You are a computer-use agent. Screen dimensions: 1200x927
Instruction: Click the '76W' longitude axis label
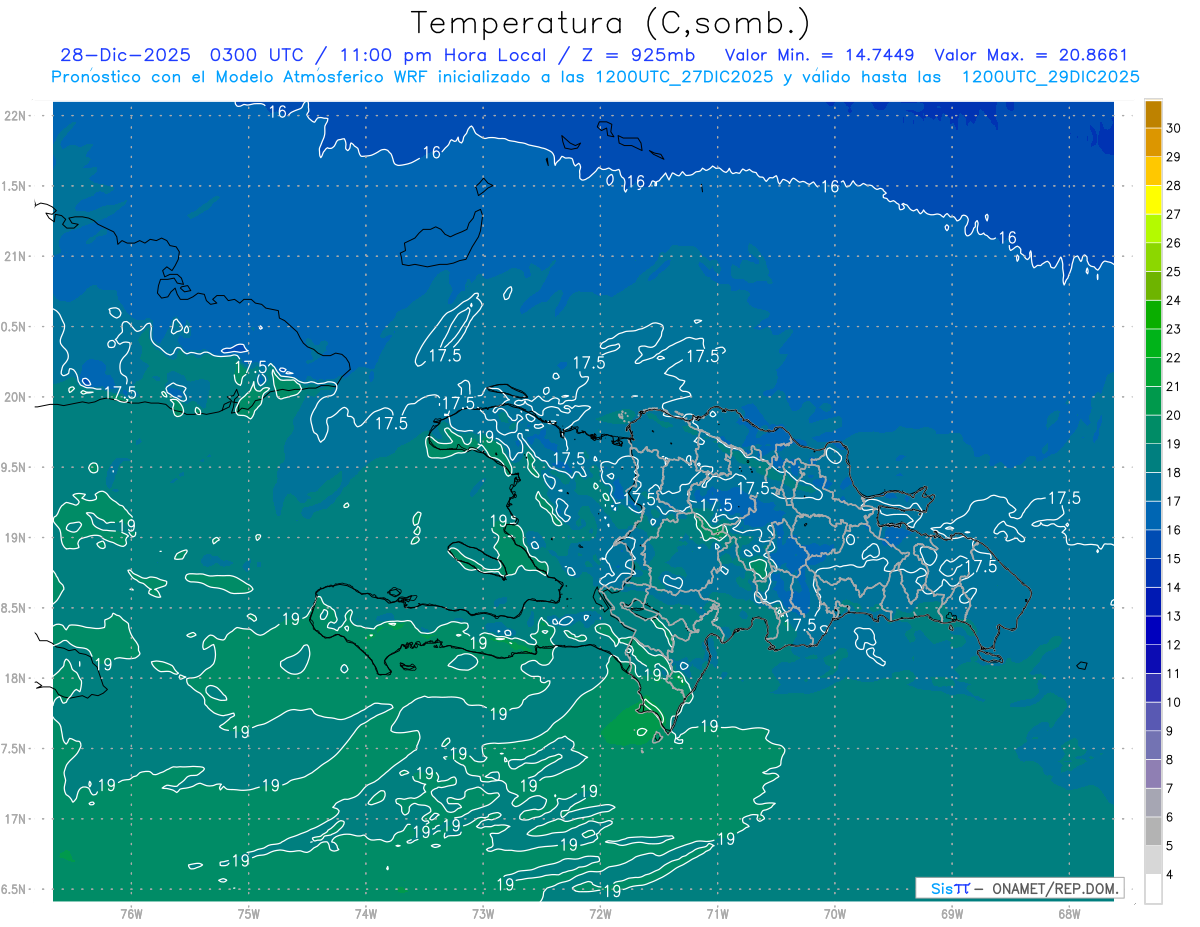[x=131, y=914]
